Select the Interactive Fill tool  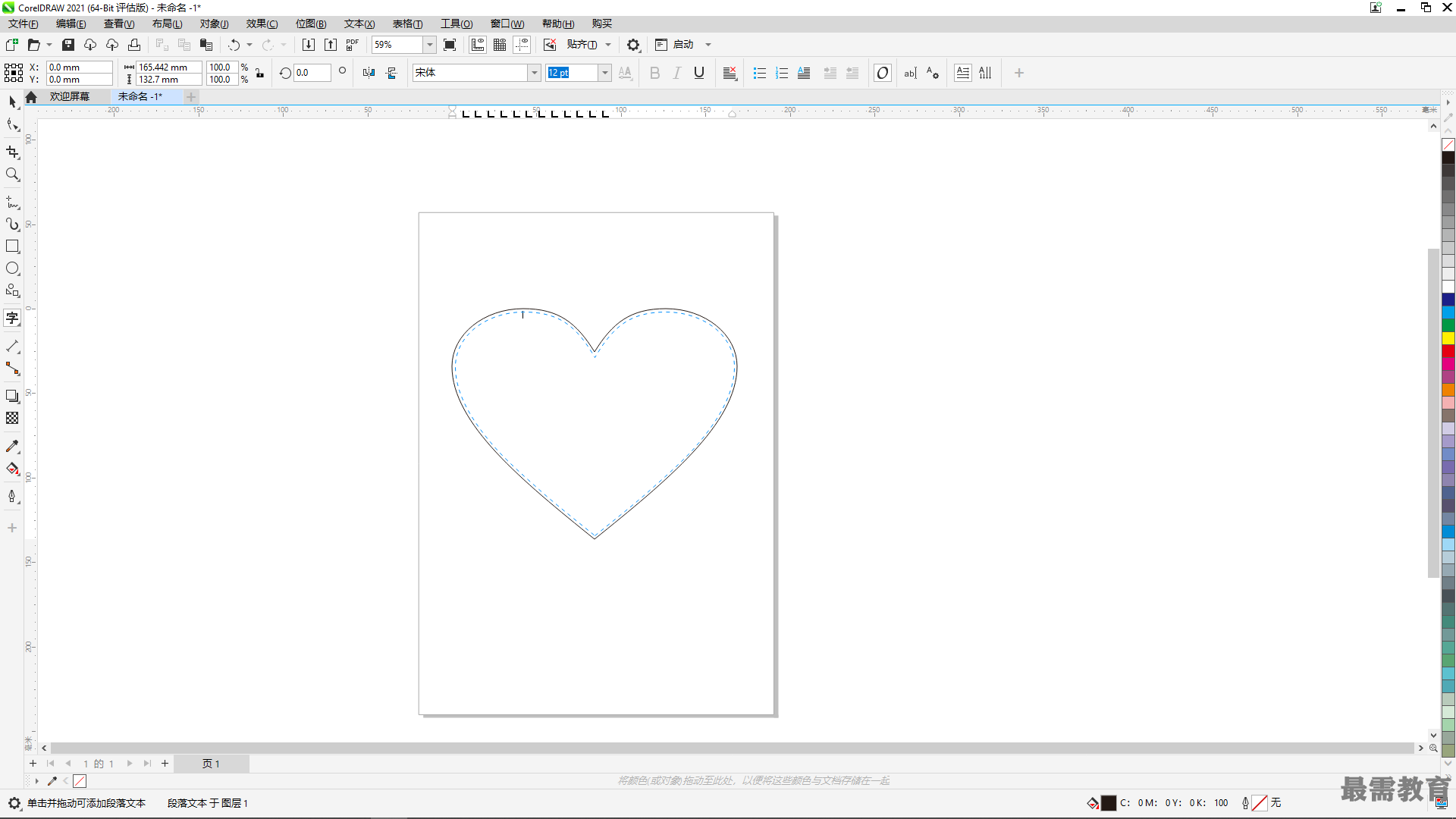[x=12, y=469]
